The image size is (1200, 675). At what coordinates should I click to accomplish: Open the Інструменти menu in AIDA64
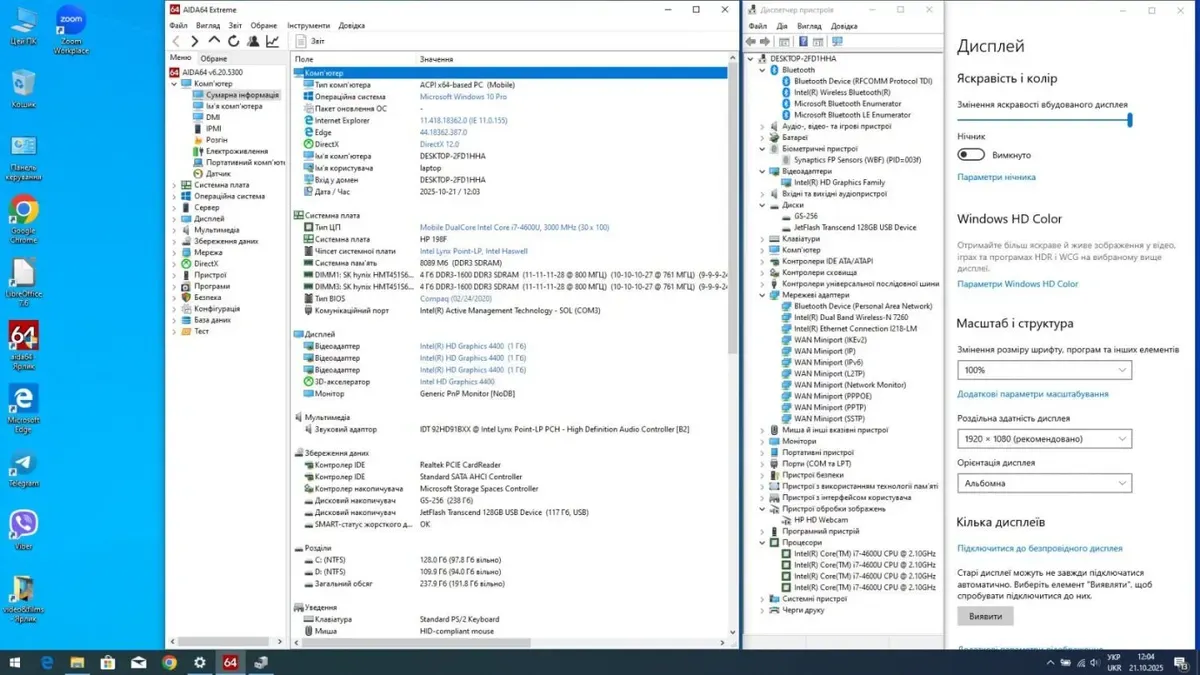point(308,26)
